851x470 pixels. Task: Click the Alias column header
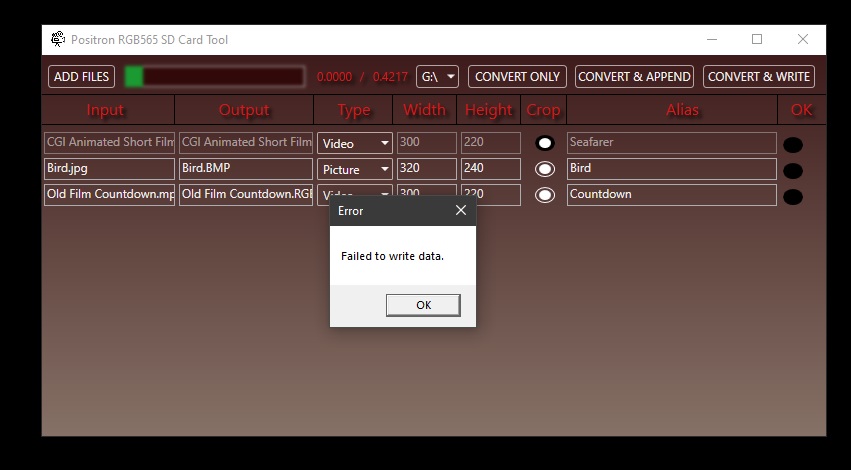(682, 110)
